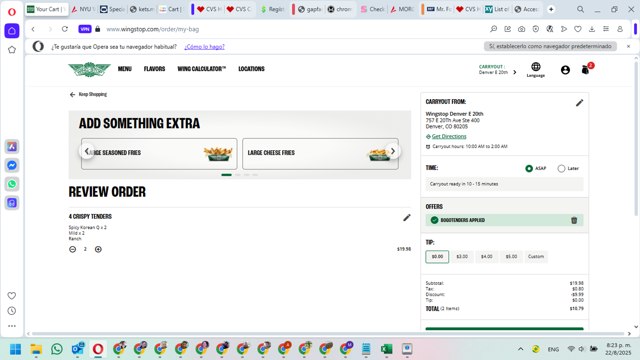Go back with Keep Shopping arrow
This screenshot has height=360, width=640.
88,94
